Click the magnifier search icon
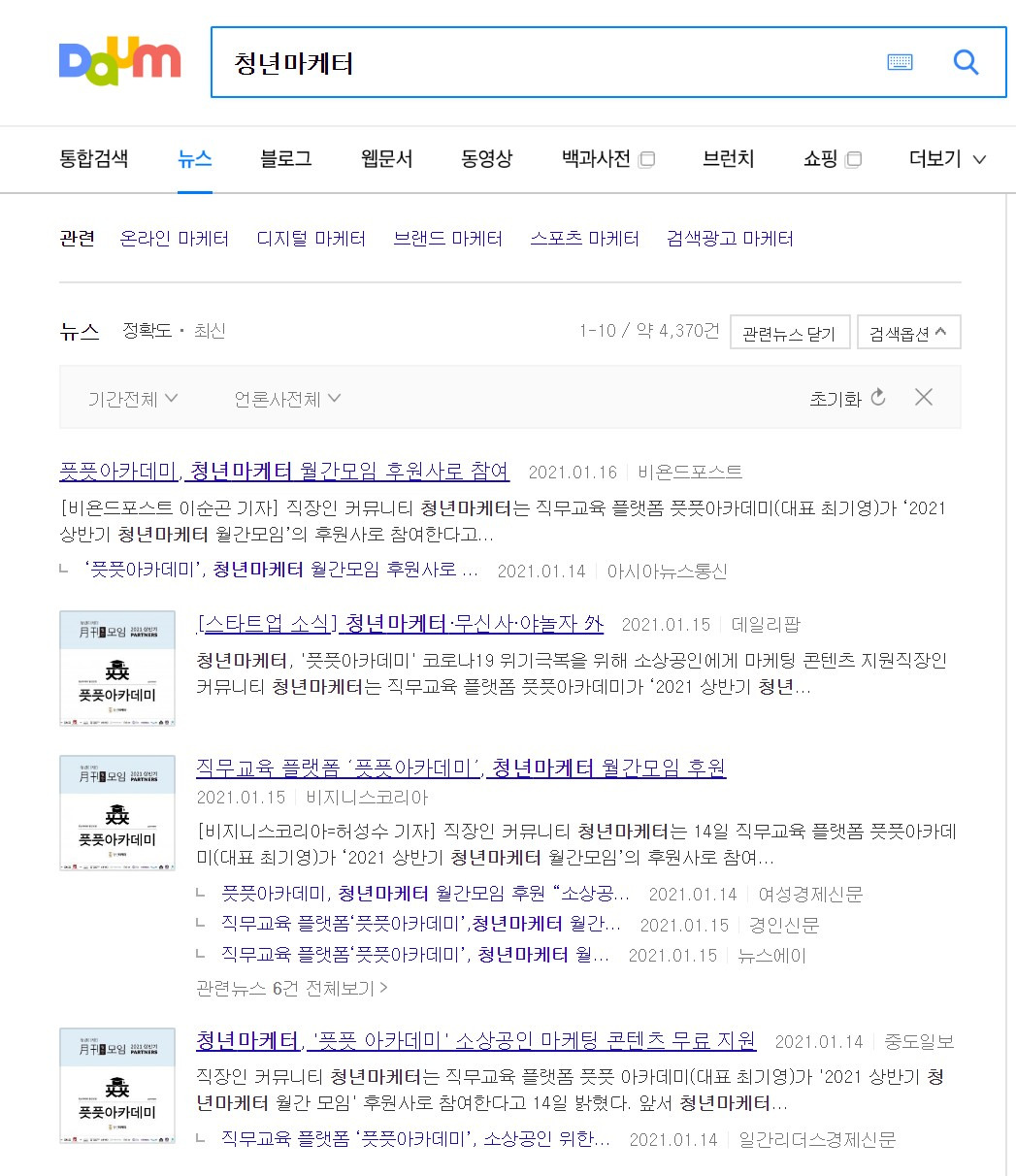Image resolution: width=1016 pixels, height=1176 pixels. [967, 62]
